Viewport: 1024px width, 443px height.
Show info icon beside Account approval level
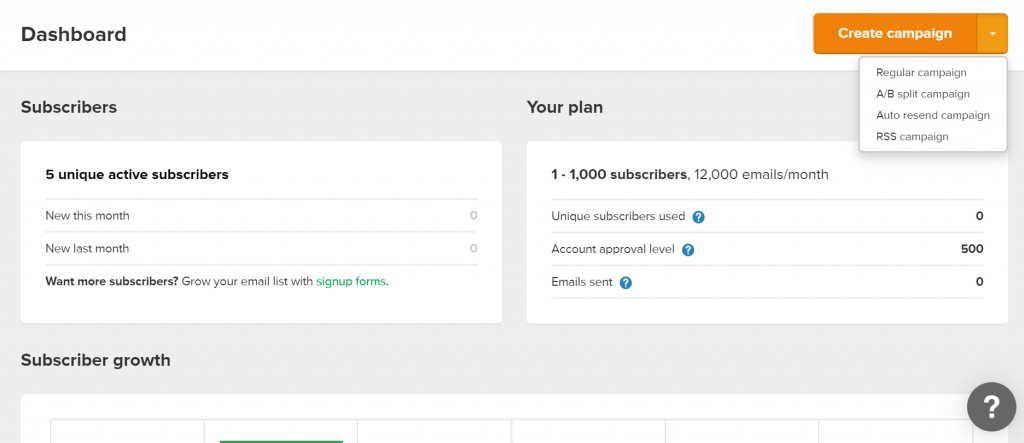pyautogui.click(x=688, y=250)
